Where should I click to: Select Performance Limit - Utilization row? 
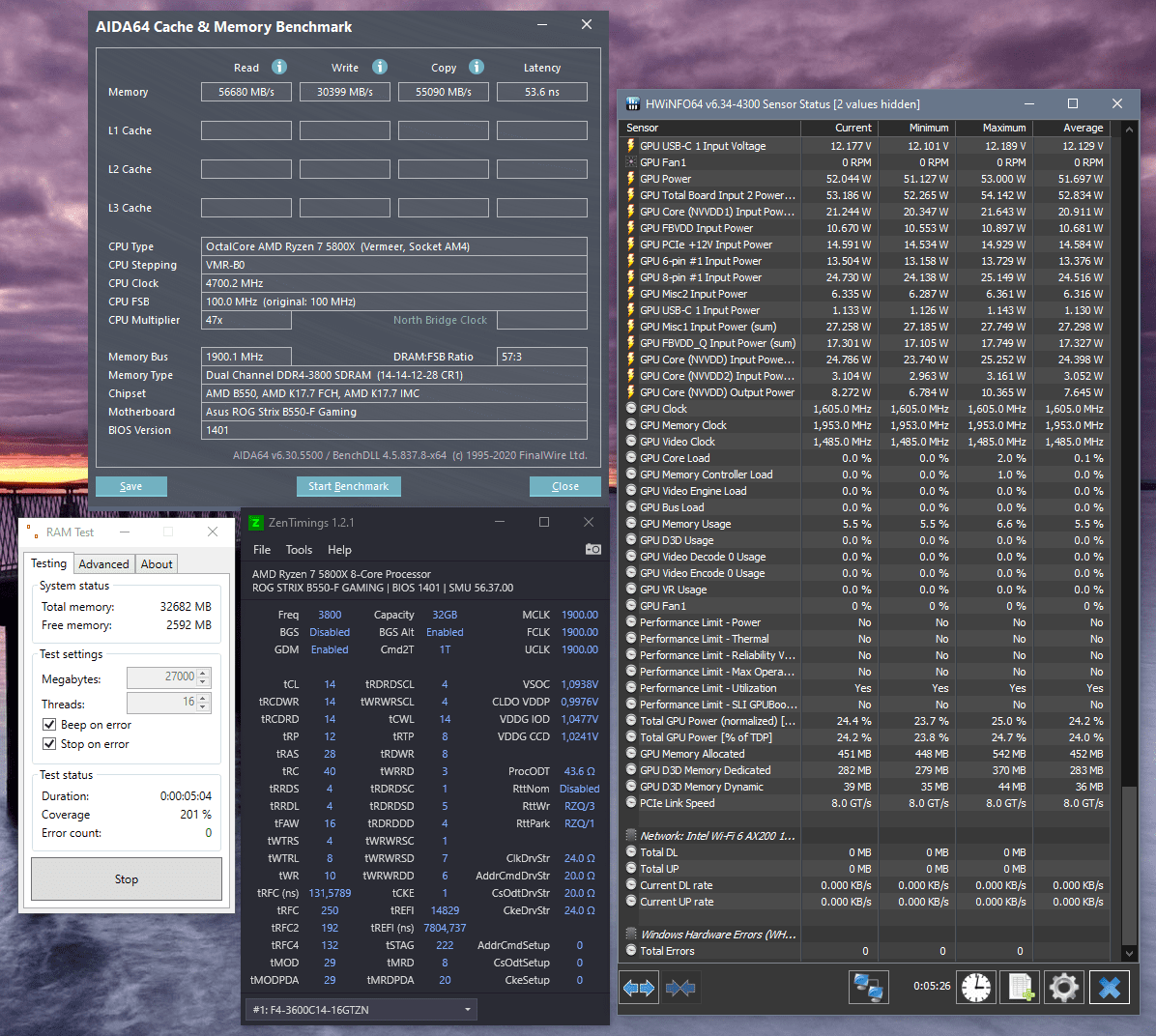pyautogui.click(x=866, y=688)
